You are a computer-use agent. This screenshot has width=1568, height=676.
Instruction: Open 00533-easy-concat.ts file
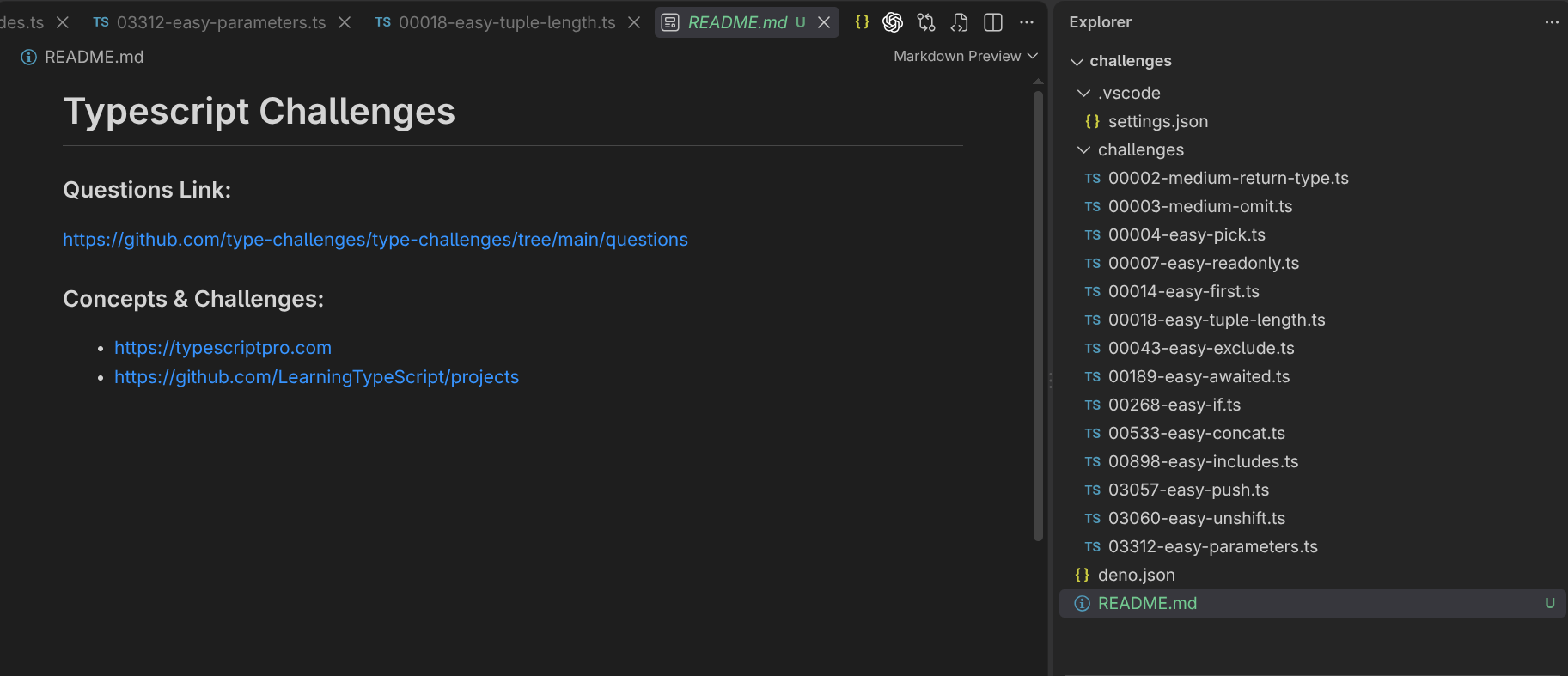tap(1196, 433)
